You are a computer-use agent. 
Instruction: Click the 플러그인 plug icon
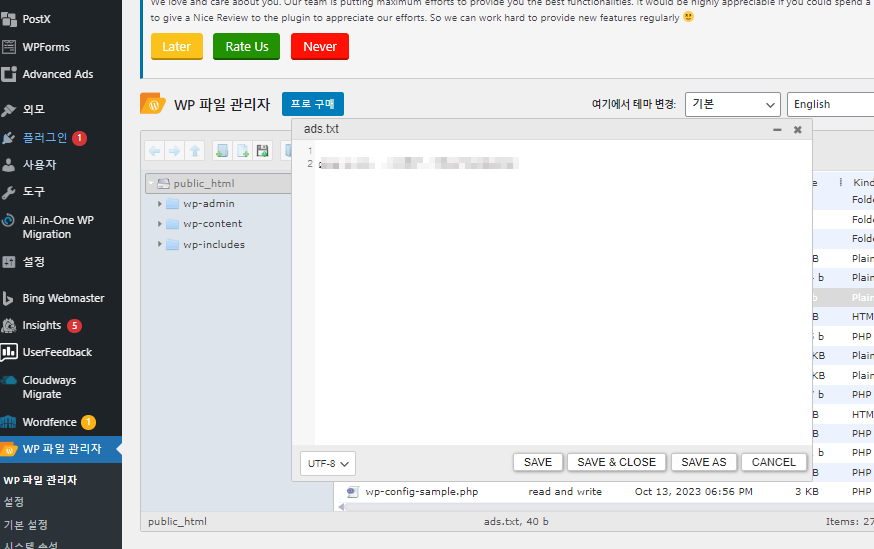point(9,138)
